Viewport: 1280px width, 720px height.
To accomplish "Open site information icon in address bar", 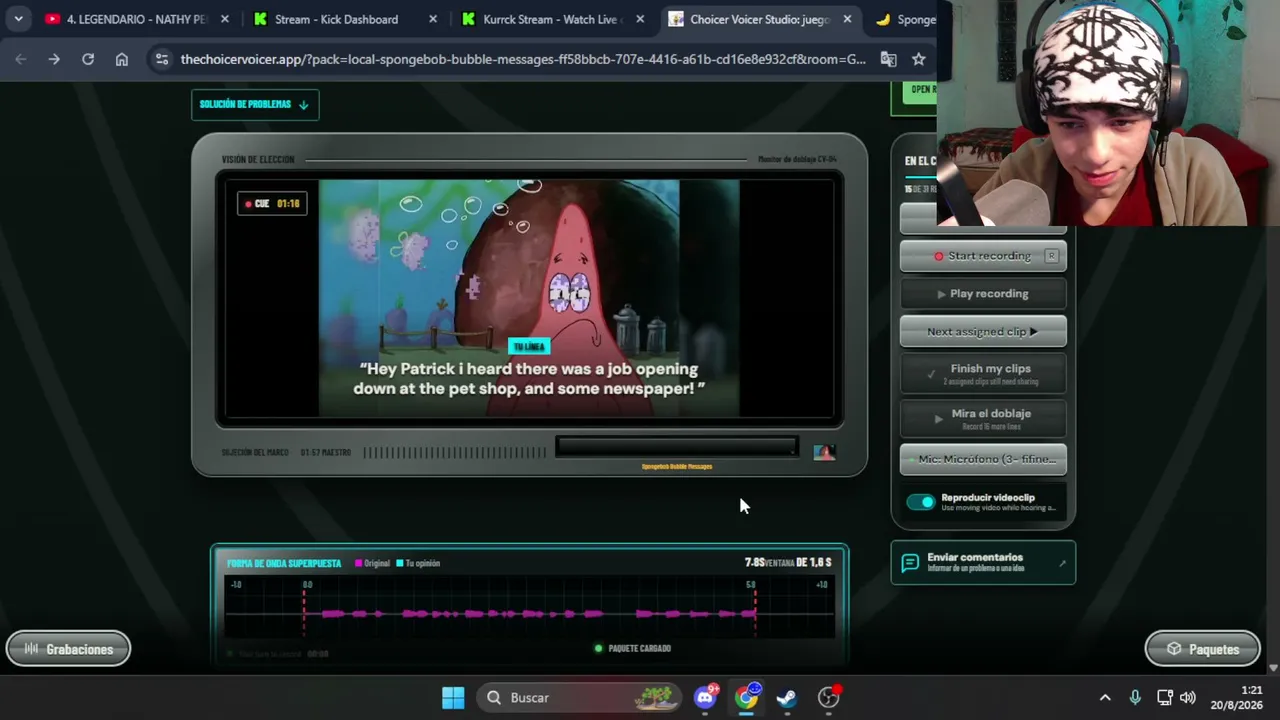I will tap(162, 59).
